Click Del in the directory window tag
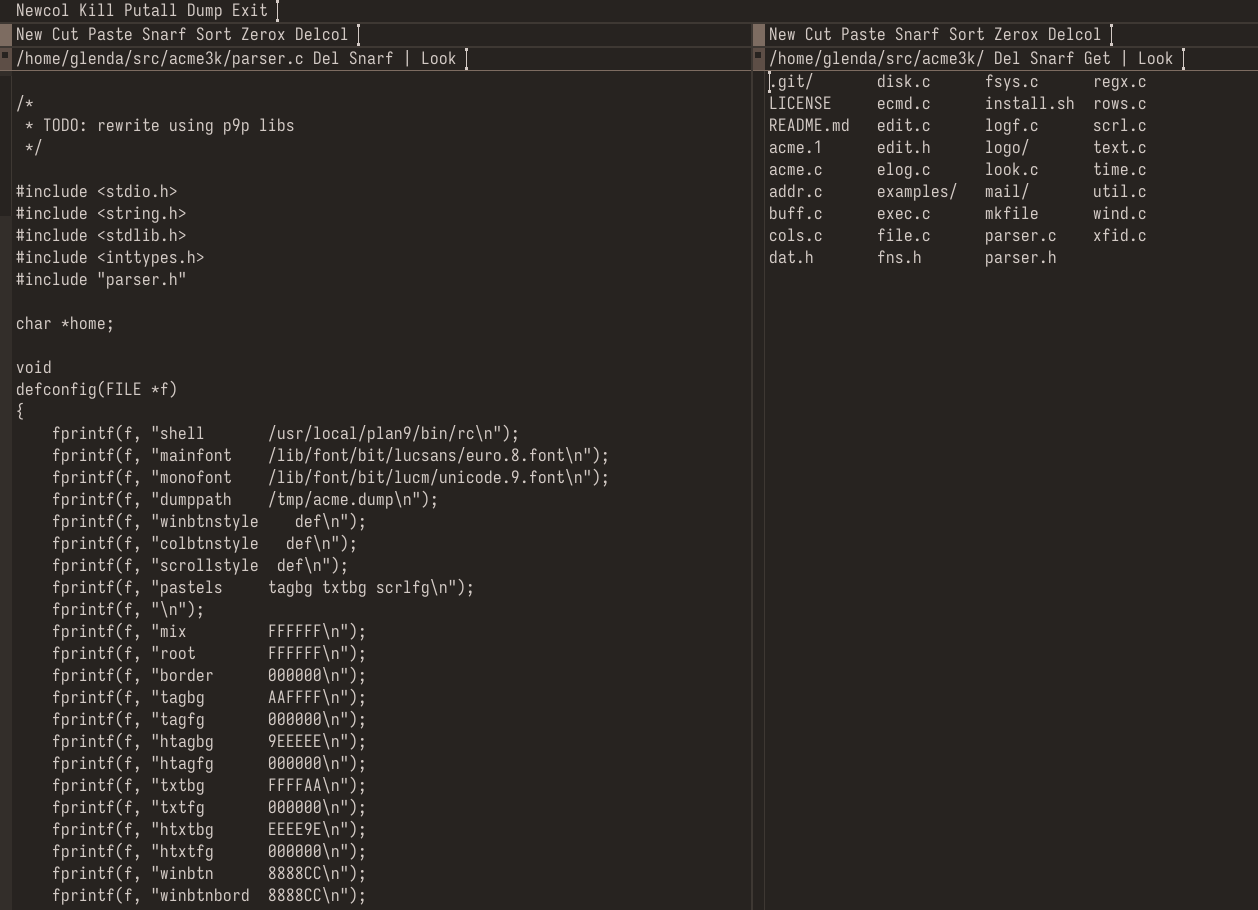1258x910 pixels. tap(1007, 59)
